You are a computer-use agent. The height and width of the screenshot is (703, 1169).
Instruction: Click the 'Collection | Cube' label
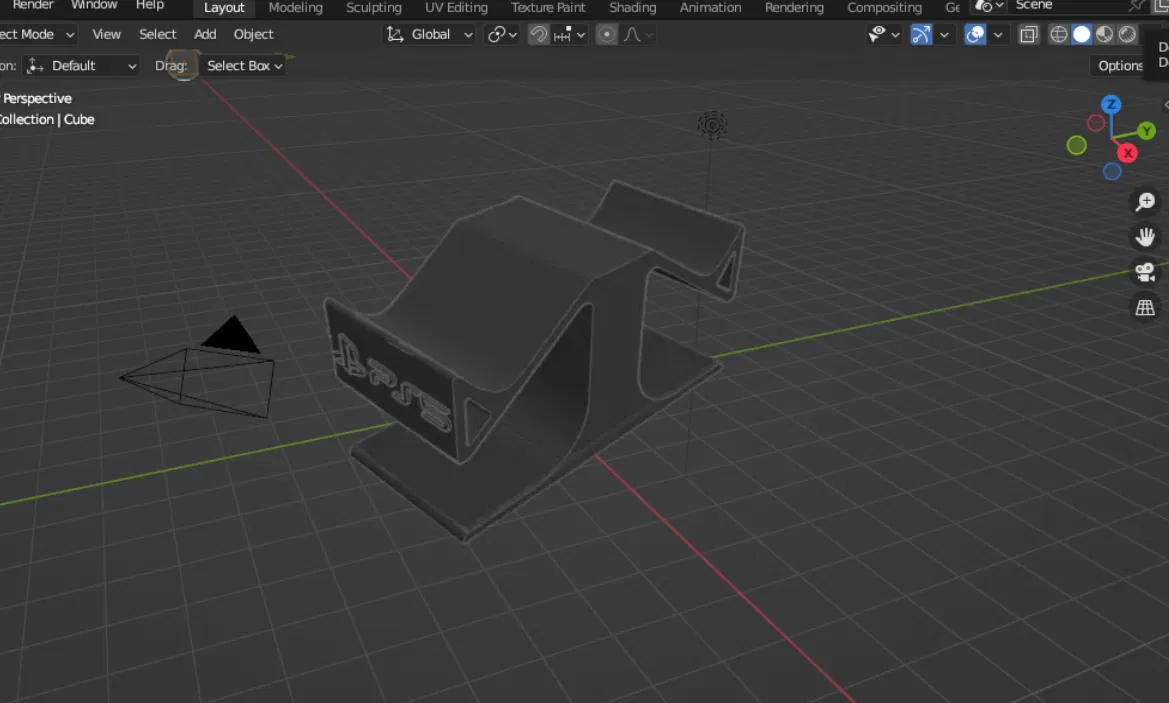point(47,119)
